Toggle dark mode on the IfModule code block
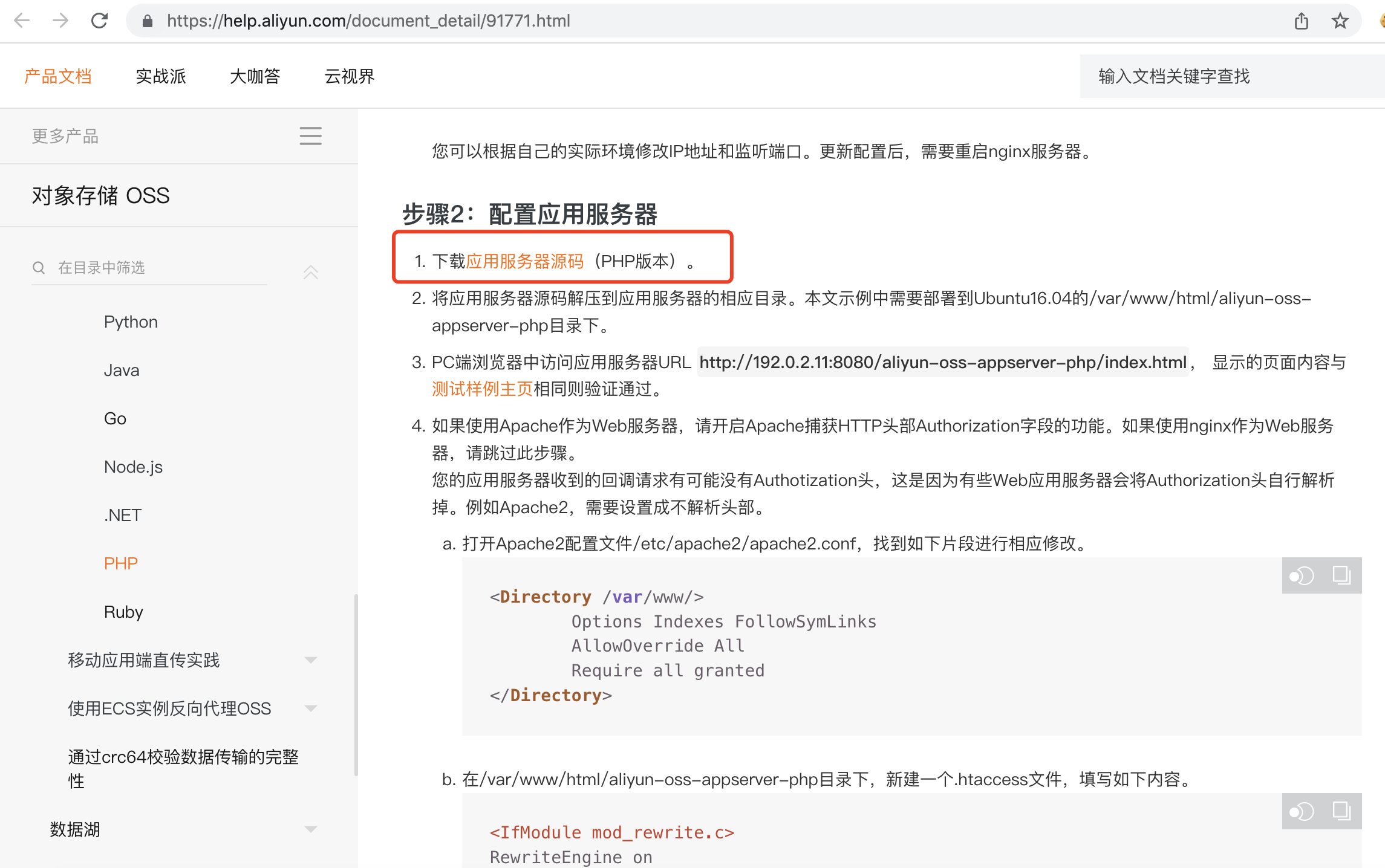The height and width of the screenshot is (868, 1385). click(1302, 811)
